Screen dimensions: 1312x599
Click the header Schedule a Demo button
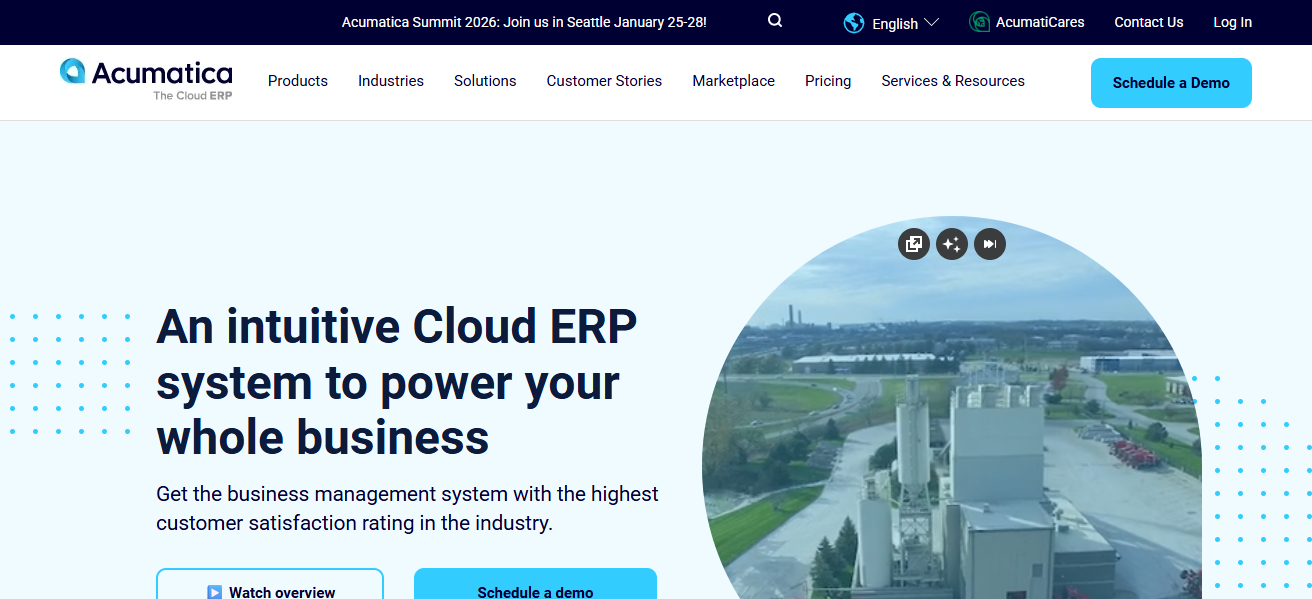click(1171, 83)
